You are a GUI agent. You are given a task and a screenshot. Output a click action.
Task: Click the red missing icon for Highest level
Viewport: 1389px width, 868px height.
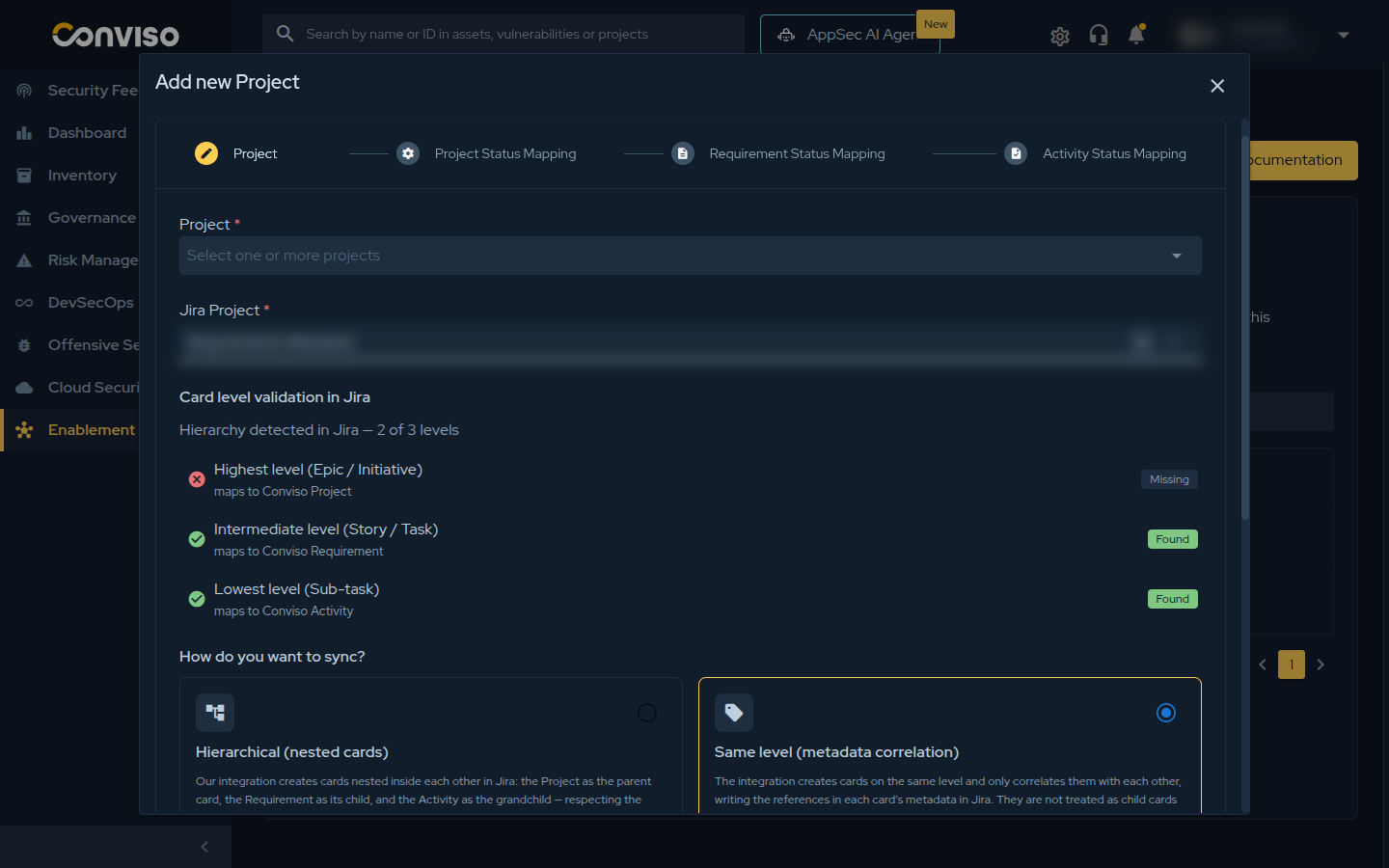[x=197, y=479]
